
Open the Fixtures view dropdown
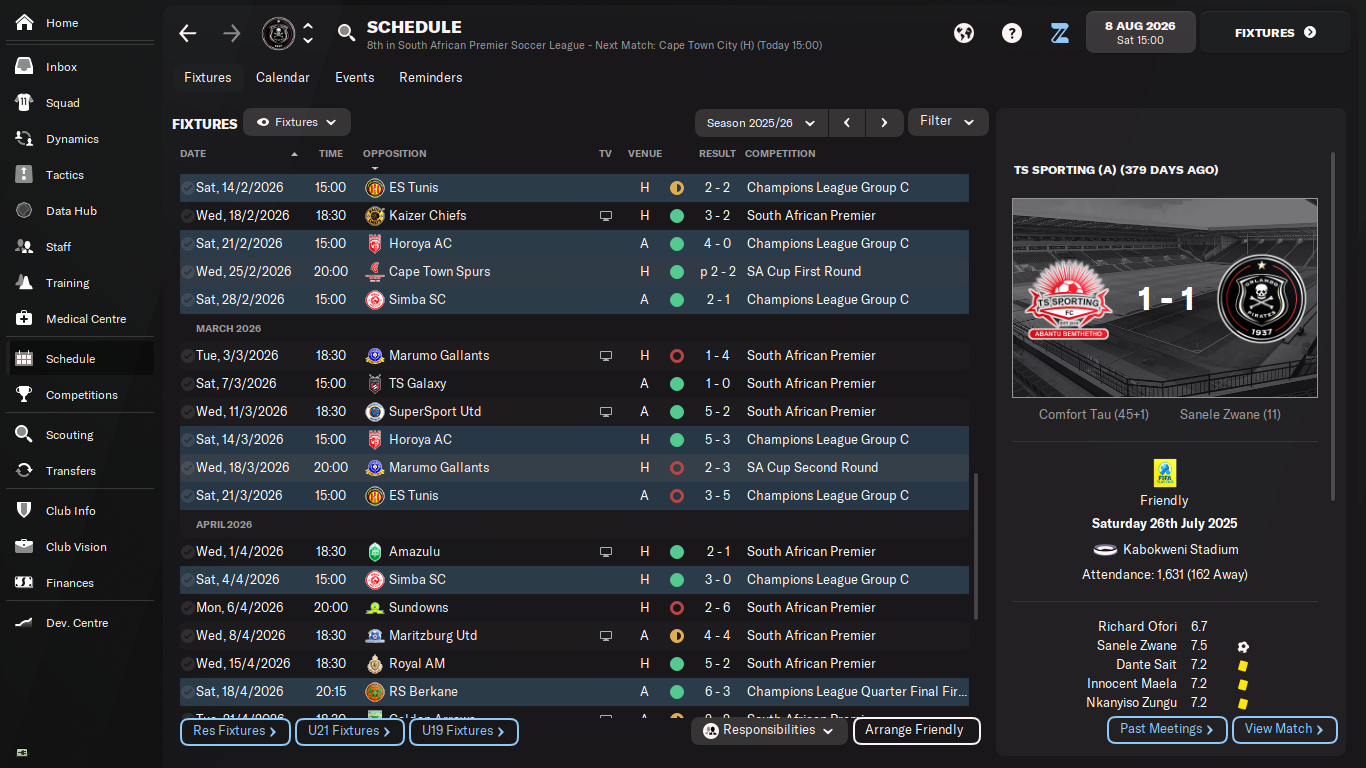click(x=297, y=122)
